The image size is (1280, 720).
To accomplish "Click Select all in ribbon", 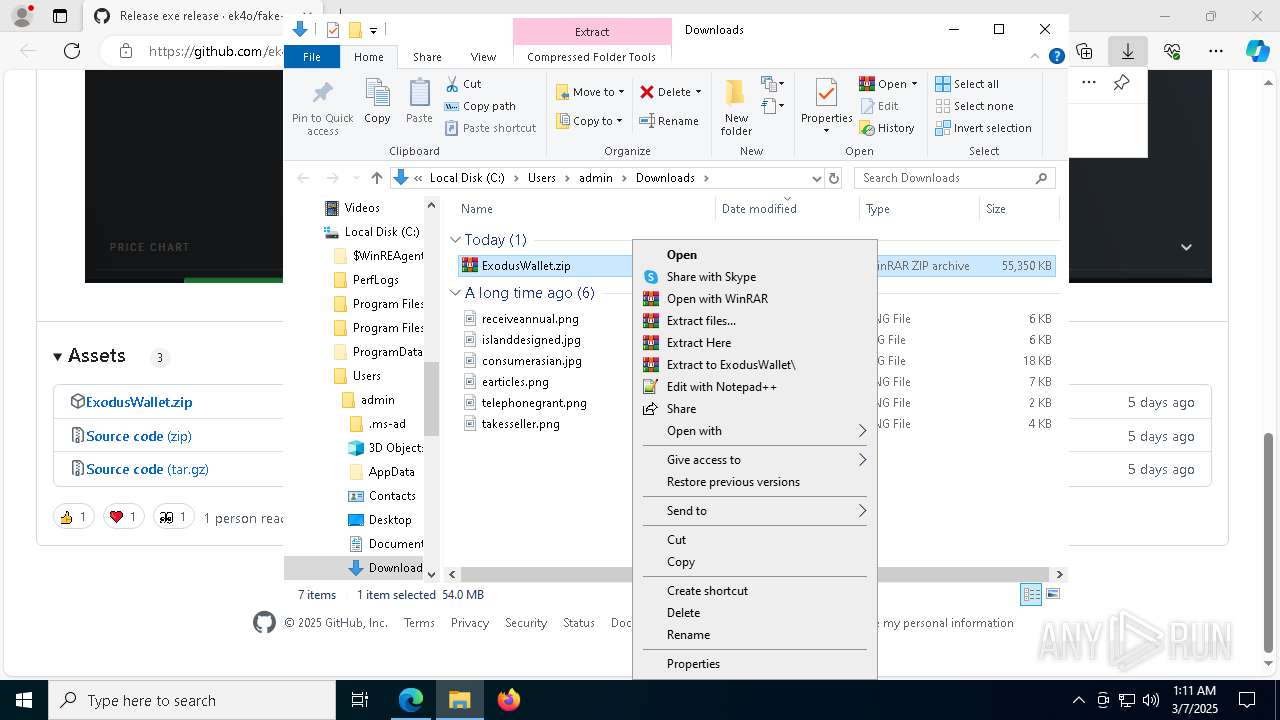I will [967, 84].
